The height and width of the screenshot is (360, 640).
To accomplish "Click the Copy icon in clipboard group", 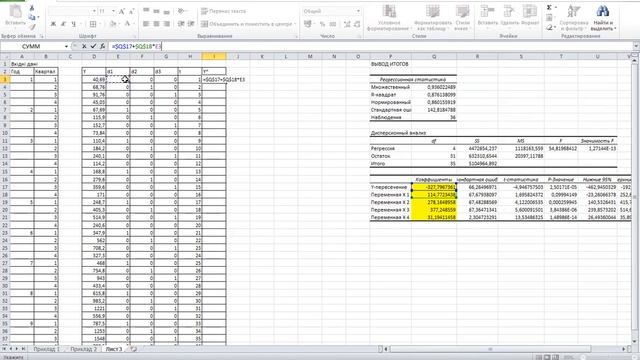I will tap(32, 17).
